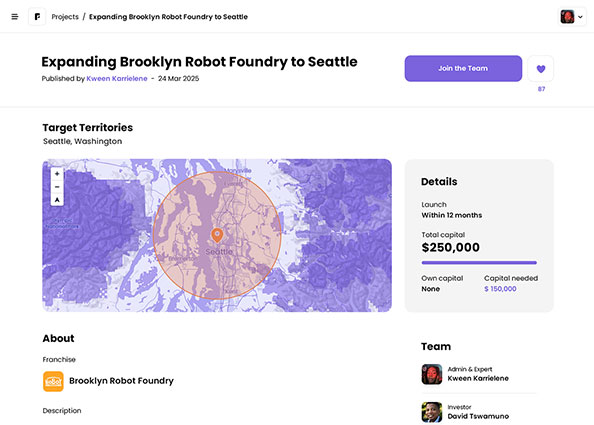Viewport: 594px width, 425px height.
Task: Zoom in on the map
Action: pyautogui.click(x=57, y=174)
